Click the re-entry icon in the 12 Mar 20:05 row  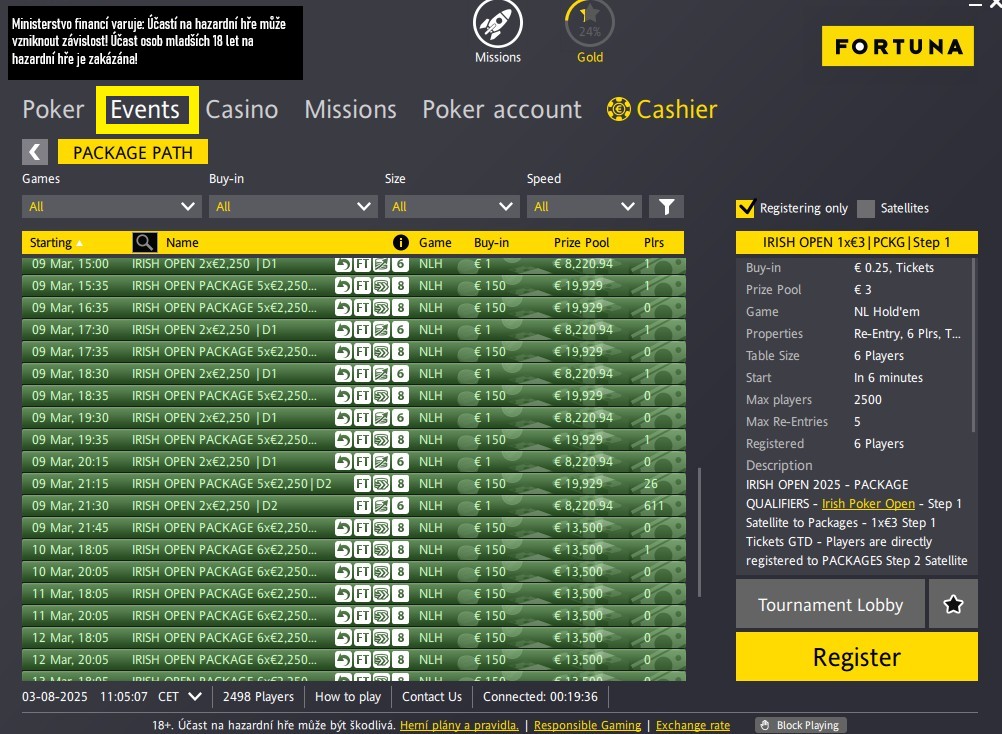click(344, 659)
